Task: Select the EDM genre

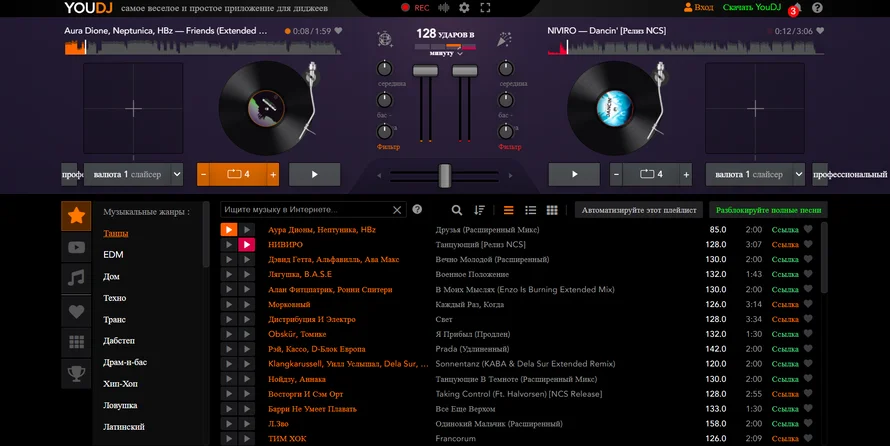Action: pos(113,255)
